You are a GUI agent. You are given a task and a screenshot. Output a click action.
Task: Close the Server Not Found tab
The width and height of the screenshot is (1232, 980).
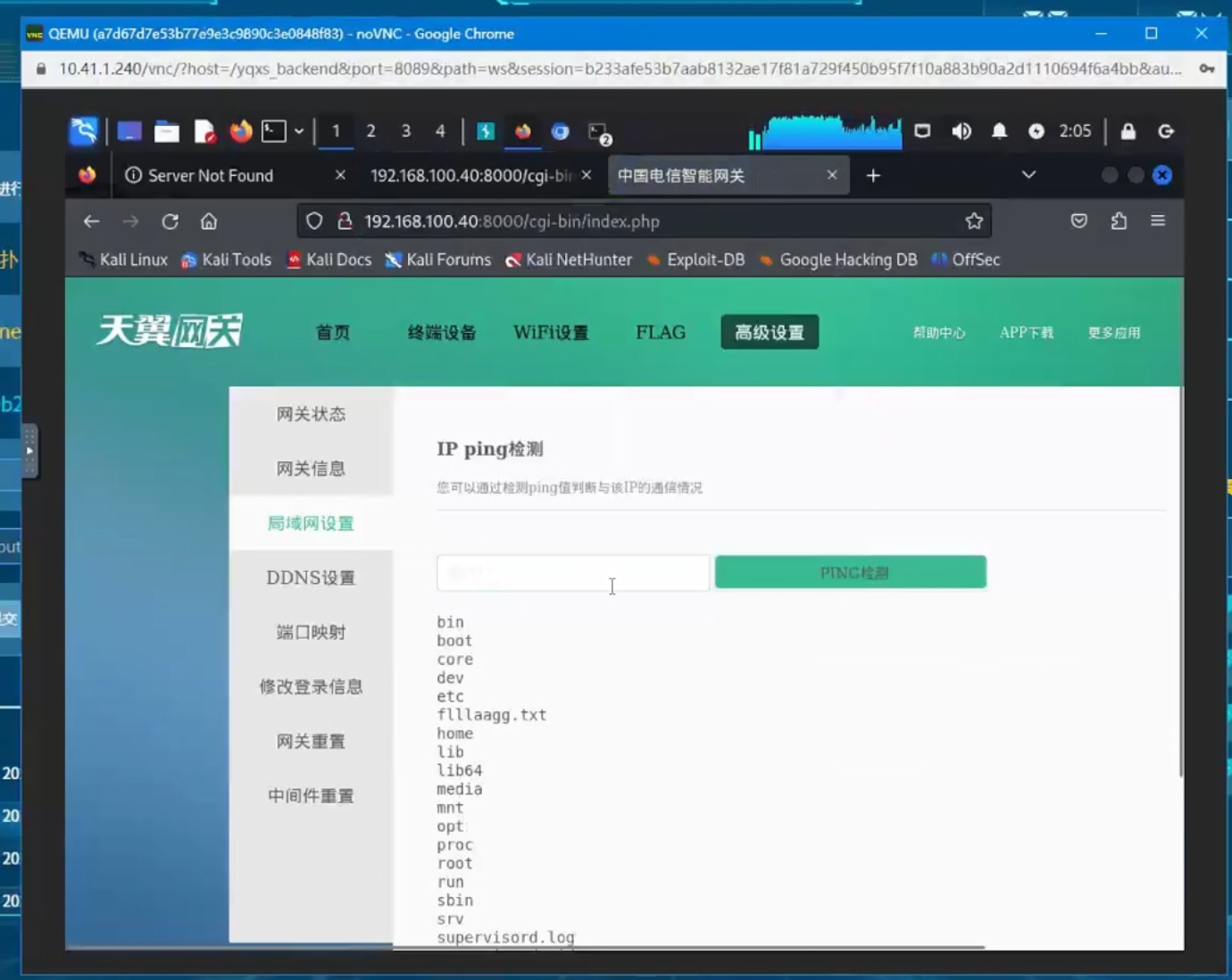(x=340, y=175)
